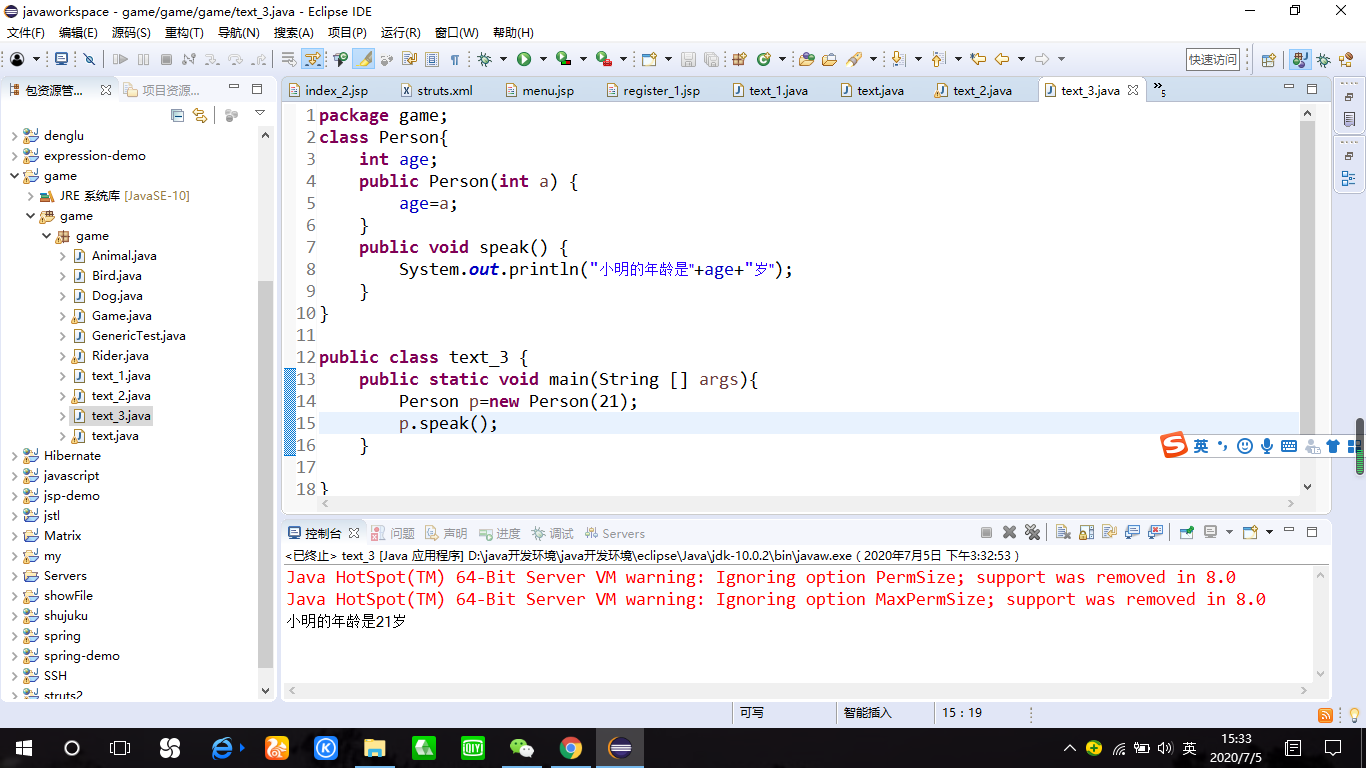Click Remove All Terminated Launches icon
1366x768 pixels.
coord(1032,533)
